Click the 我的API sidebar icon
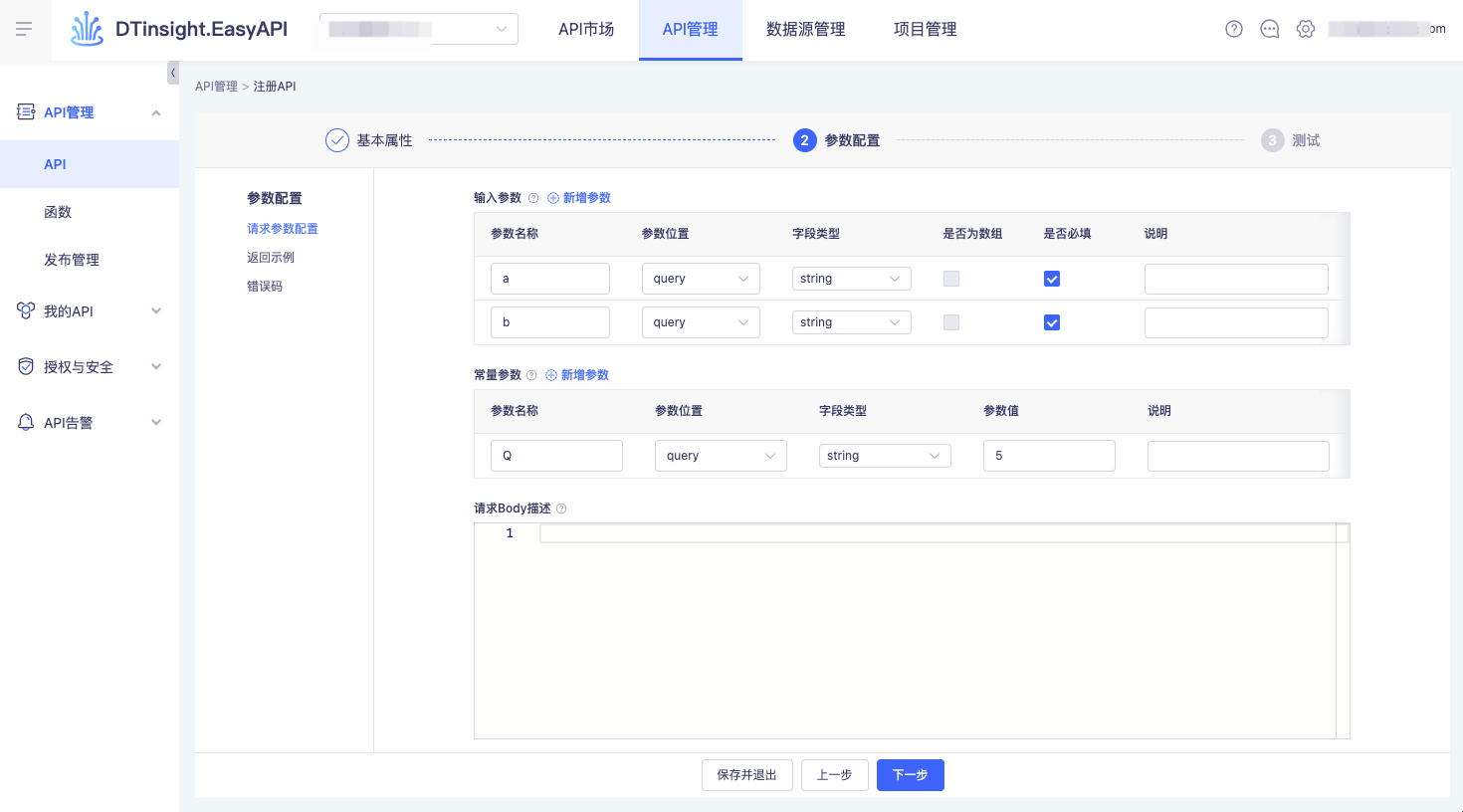Viewport: 1463px width, 812px height. point(26,310)
